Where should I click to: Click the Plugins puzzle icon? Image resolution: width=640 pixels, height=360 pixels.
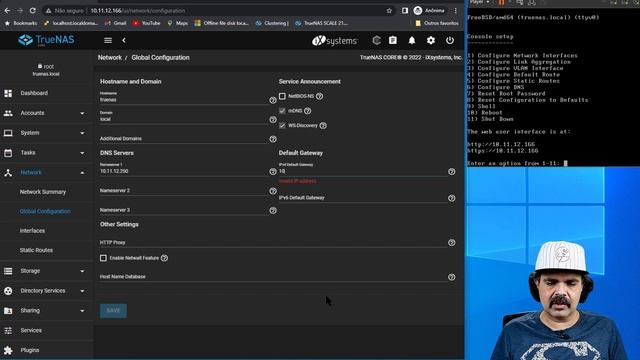click(8, 350)
